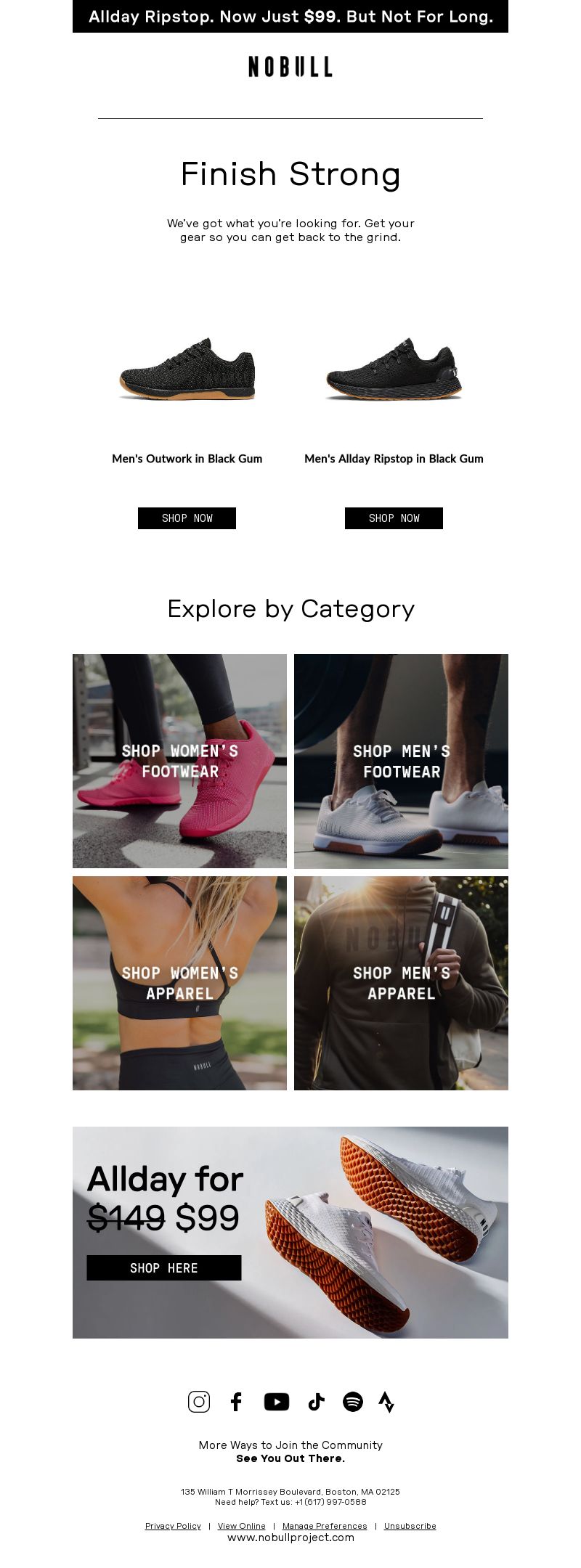
Task: Open the Facebook social icon
Action: point(236,1401)
